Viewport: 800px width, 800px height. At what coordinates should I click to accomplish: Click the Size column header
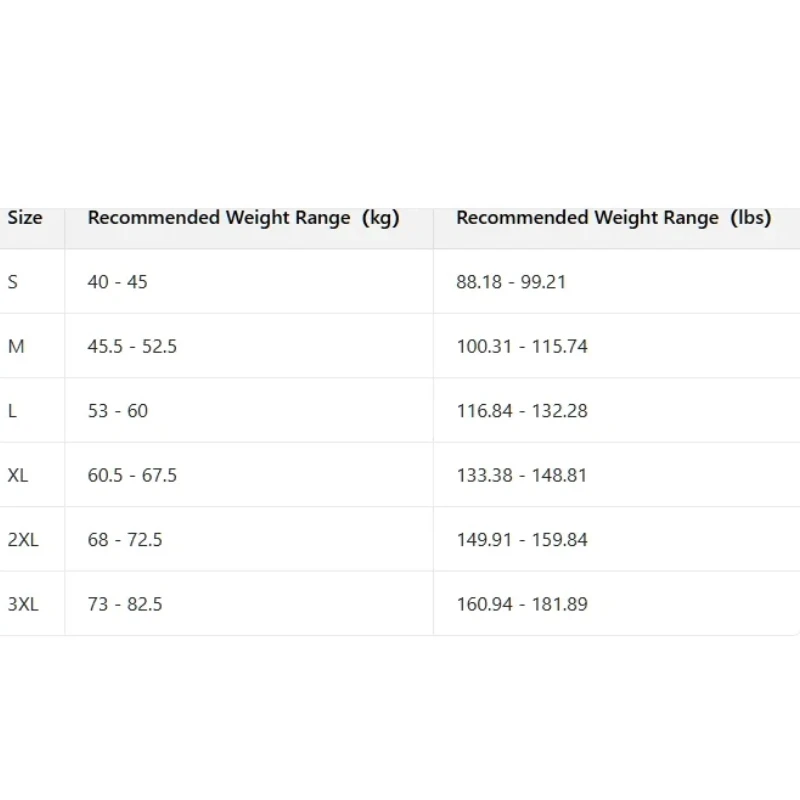[x=25, y=218]
